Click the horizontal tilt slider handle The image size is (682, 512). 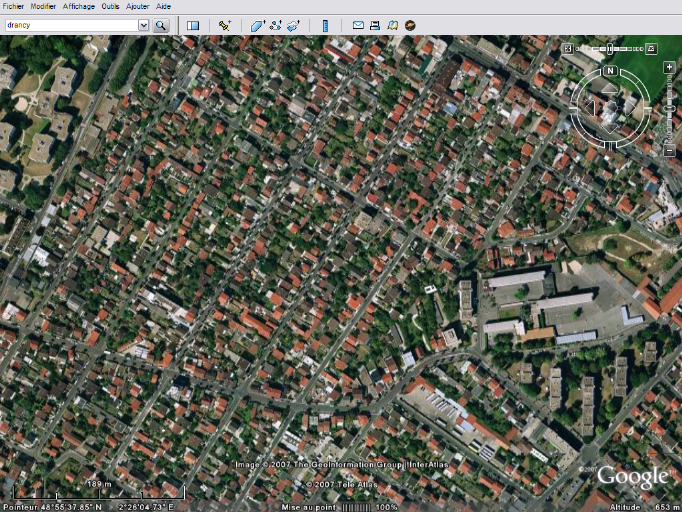click(610, 48)
